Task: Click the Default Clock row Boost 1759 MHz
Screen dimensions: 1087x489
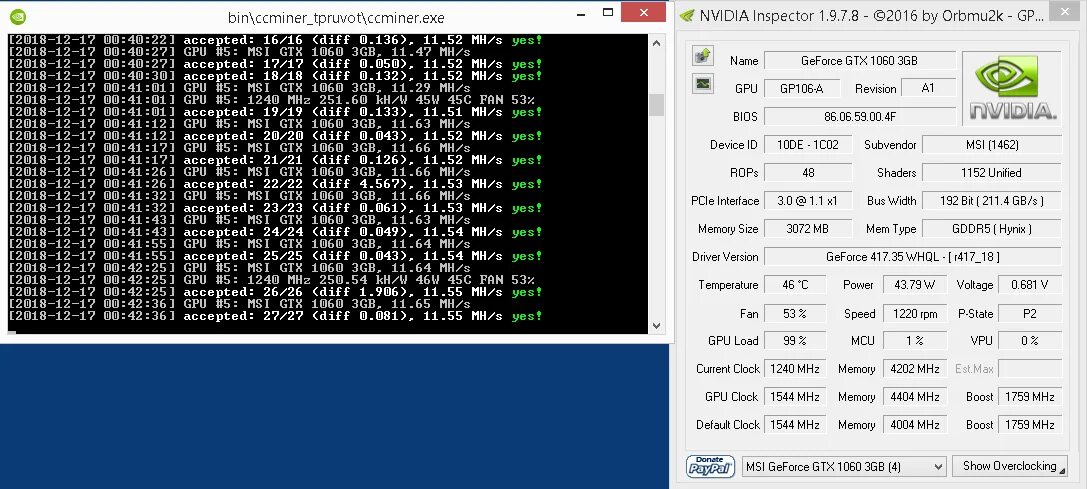Action: click(x=1029, y=424)
